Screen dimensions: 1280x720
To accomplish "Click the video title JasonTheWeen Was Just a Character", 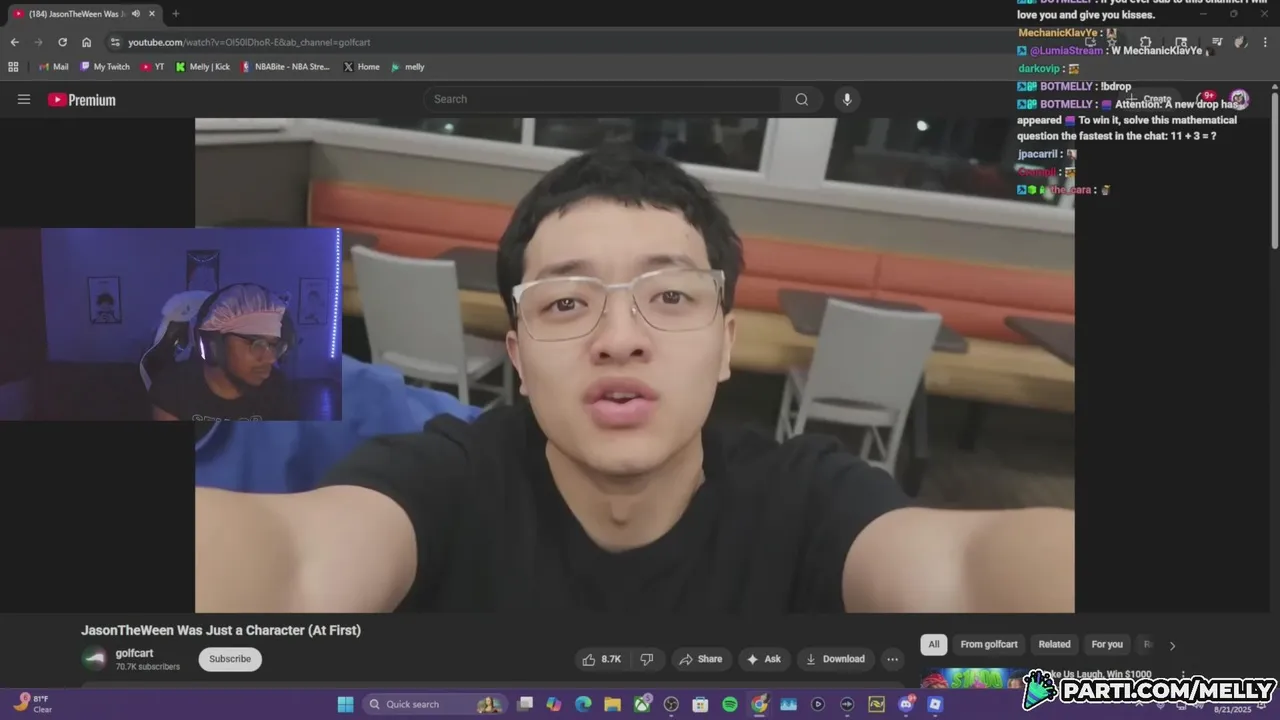I will 221,630.
